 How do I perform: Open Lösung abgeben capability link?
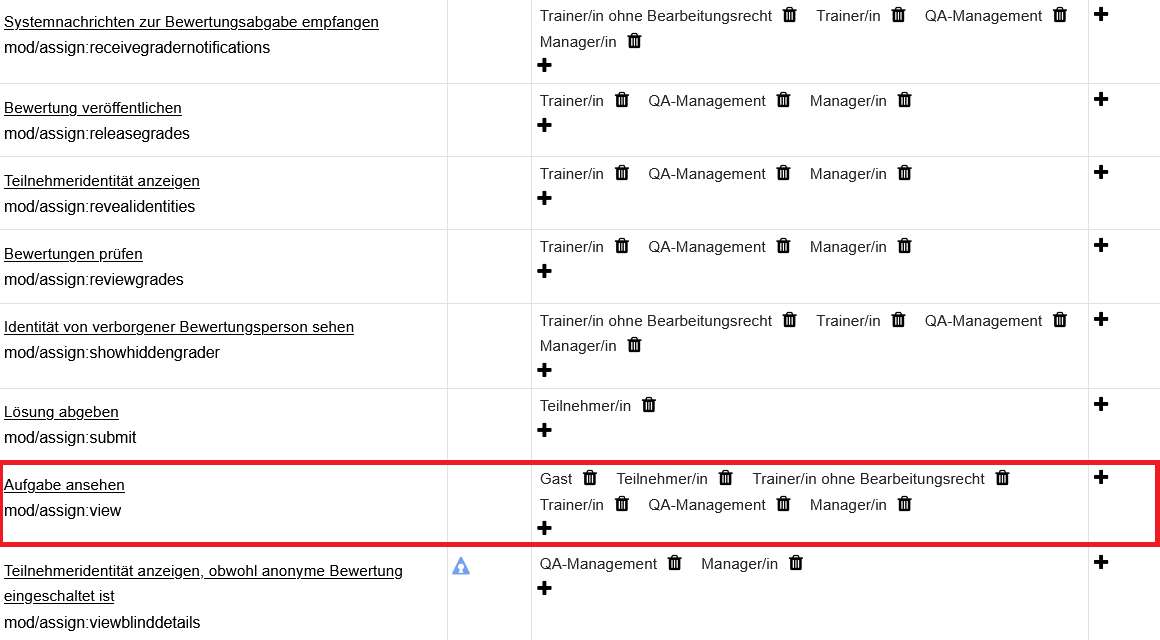tap(61, 411)
